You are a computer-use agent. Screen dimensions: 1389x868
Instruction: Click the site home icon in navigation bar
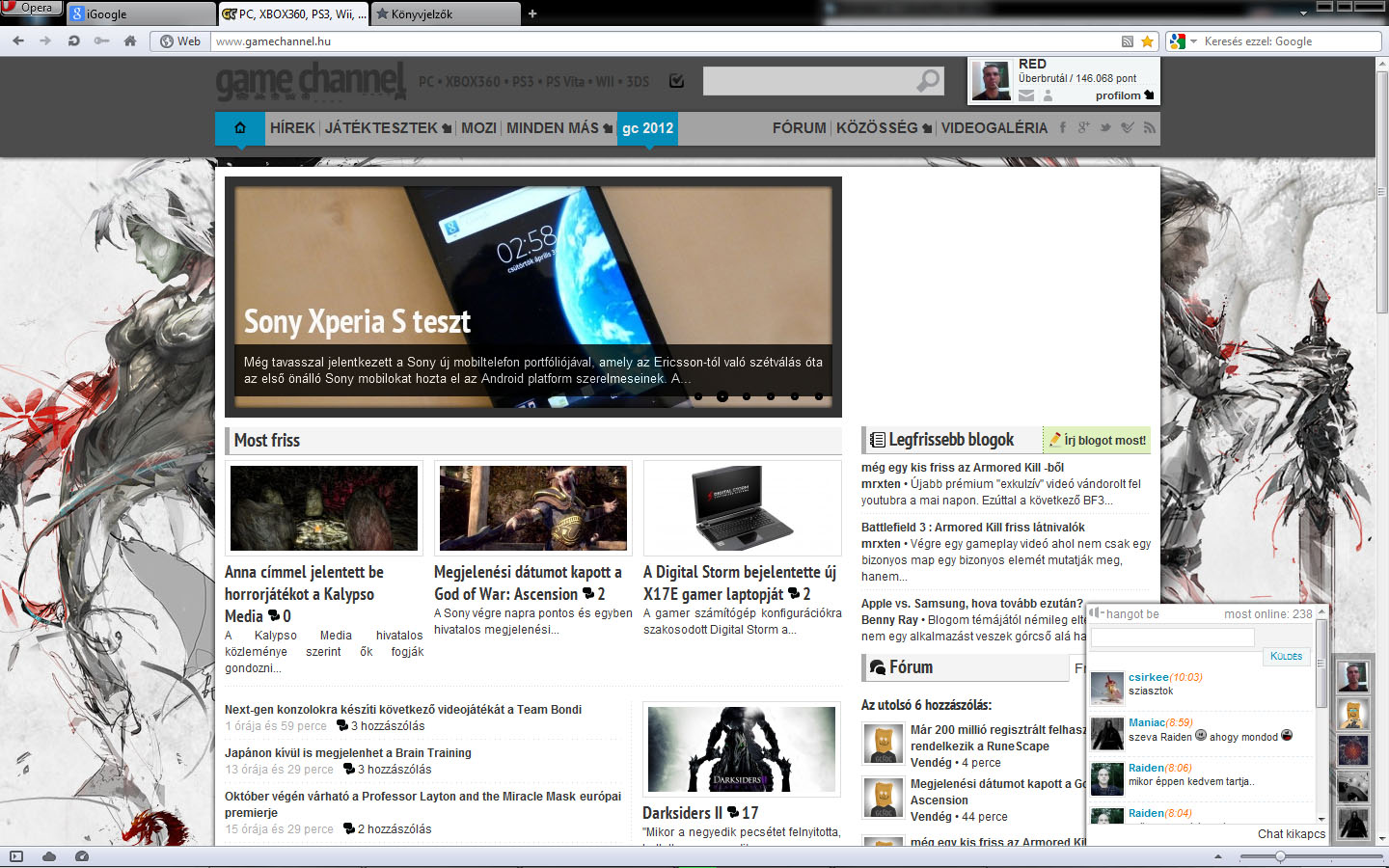pos(240,127)
